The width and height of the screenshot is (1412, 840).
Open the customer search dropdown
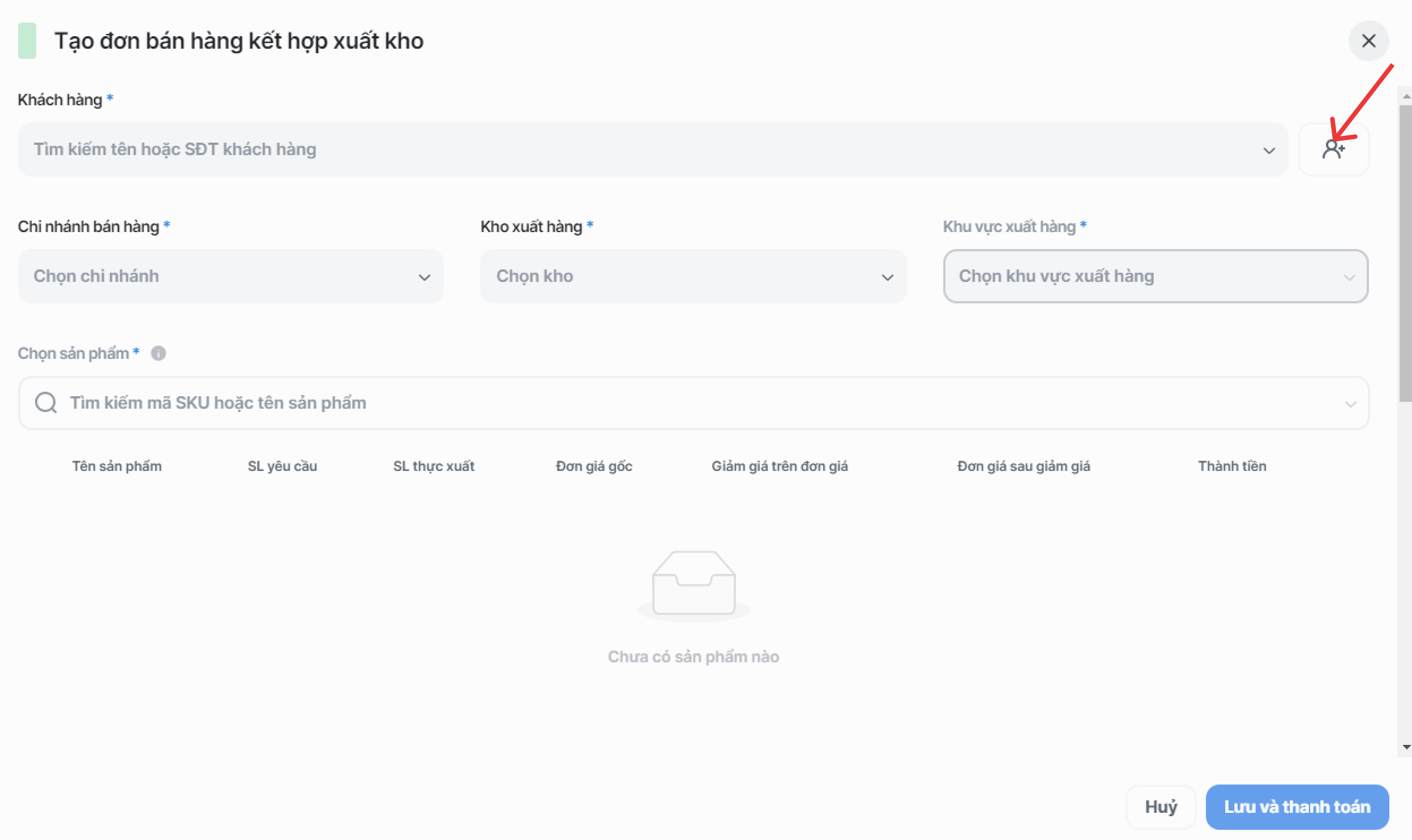652,149
